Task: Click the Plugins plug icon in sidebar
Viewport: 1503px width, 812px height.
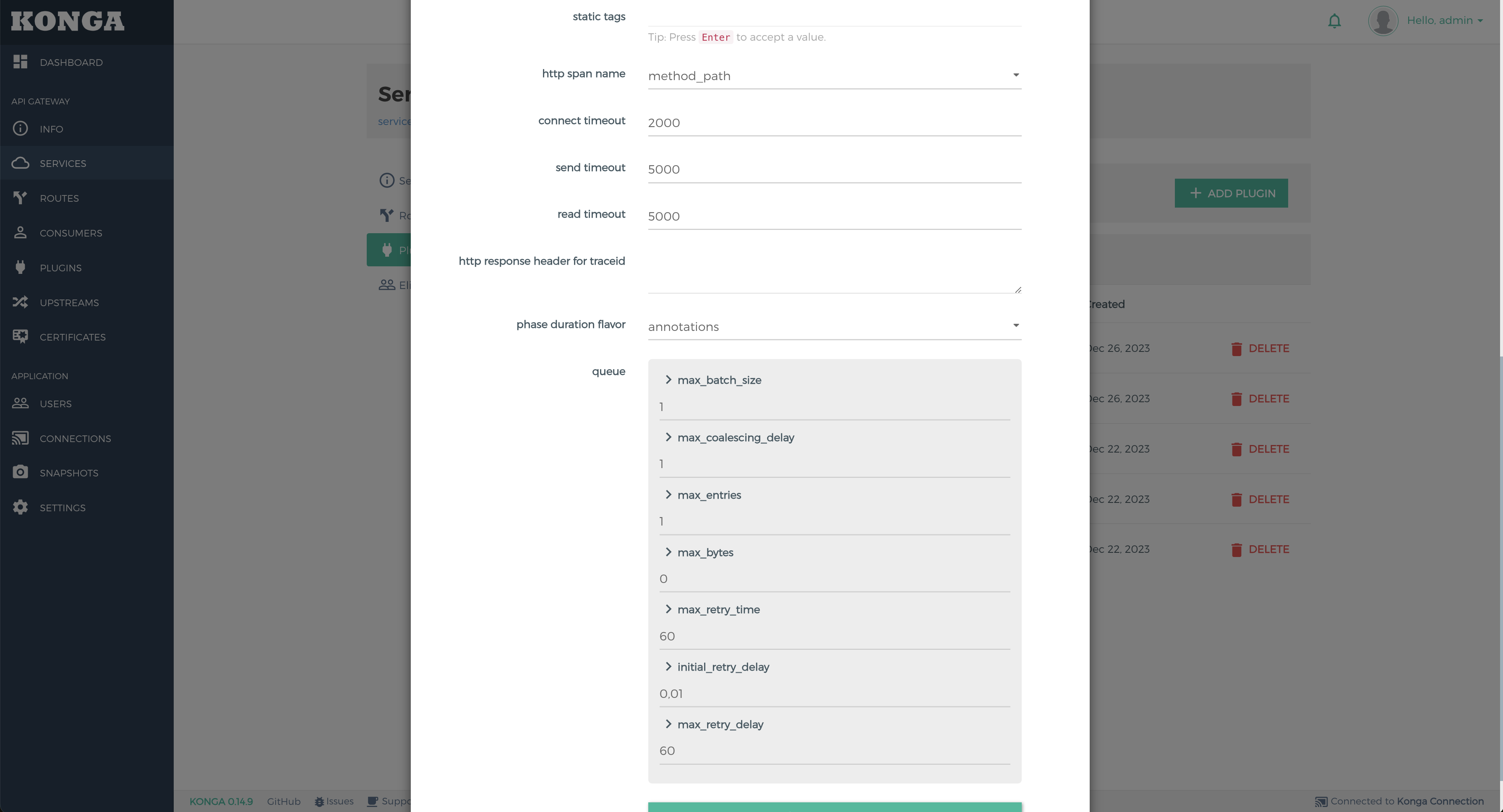Action: pos(21,267)
